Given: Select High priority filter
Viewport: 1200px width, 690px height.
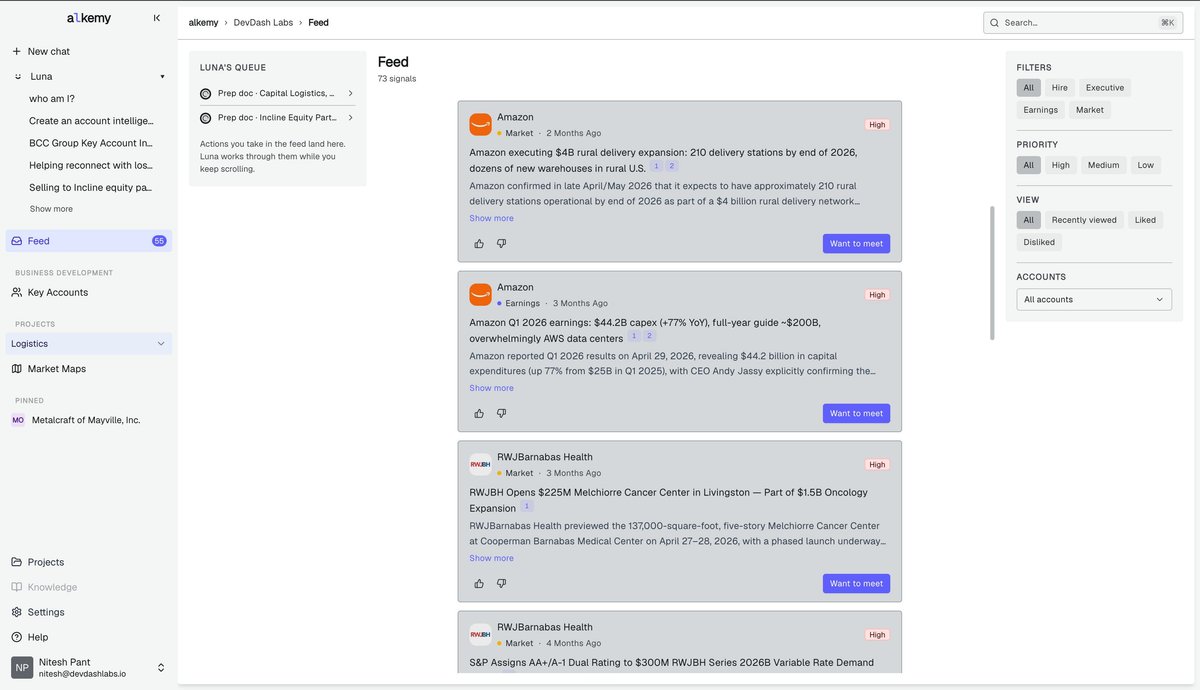Looking at the screenshot, I should coord(1060,165).
